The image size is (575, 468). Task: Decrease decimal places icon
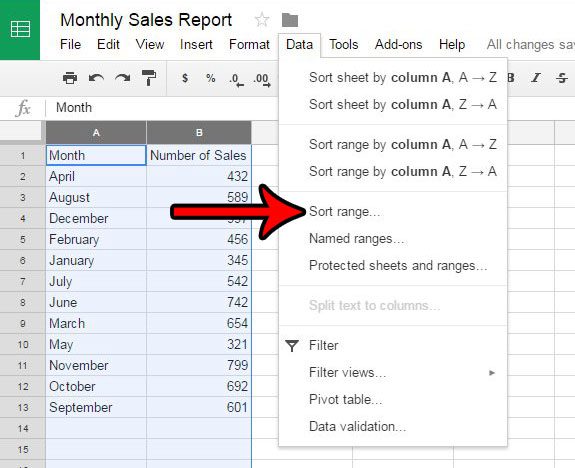pyautogui.click(x=236, y=80)
